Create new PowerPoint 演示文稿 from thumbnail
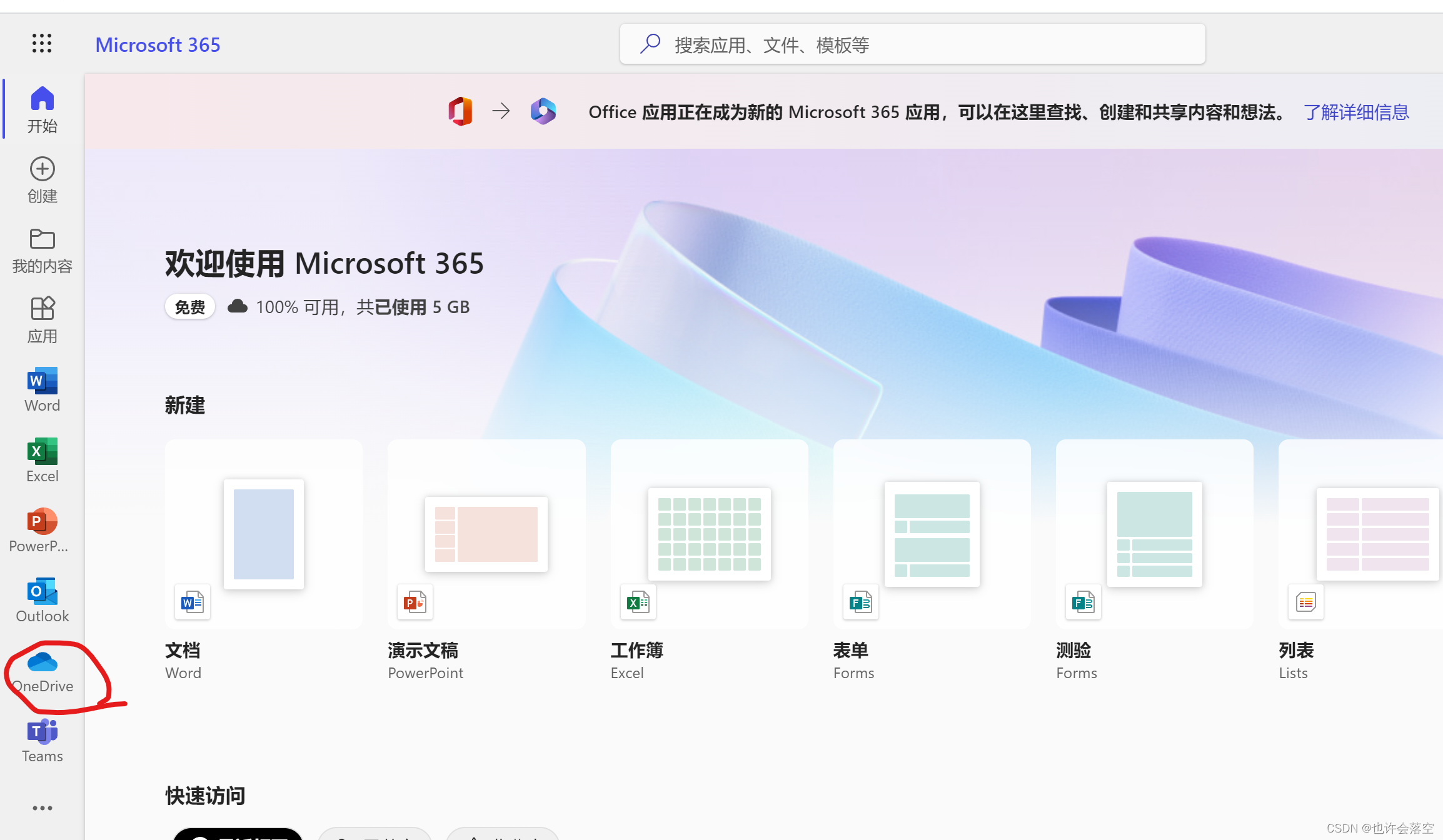1443x840 pixels. [486, 534]
